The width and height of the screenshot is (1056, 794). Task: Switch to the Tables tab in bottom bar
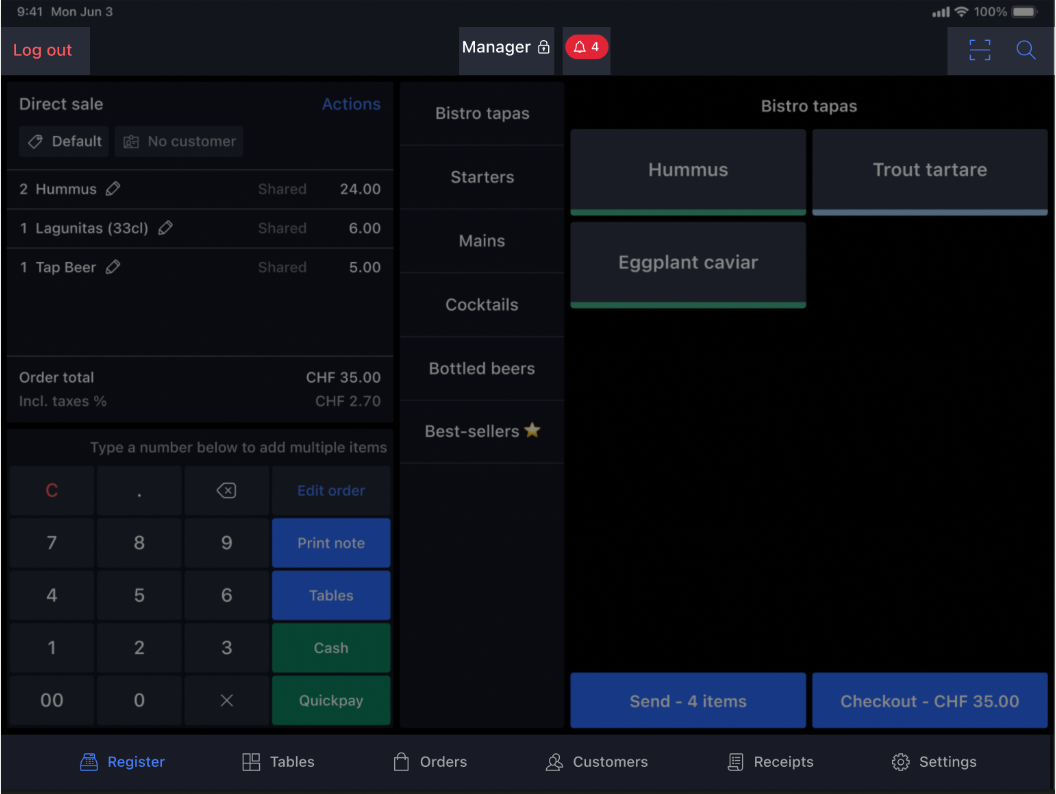click(278, 762)
